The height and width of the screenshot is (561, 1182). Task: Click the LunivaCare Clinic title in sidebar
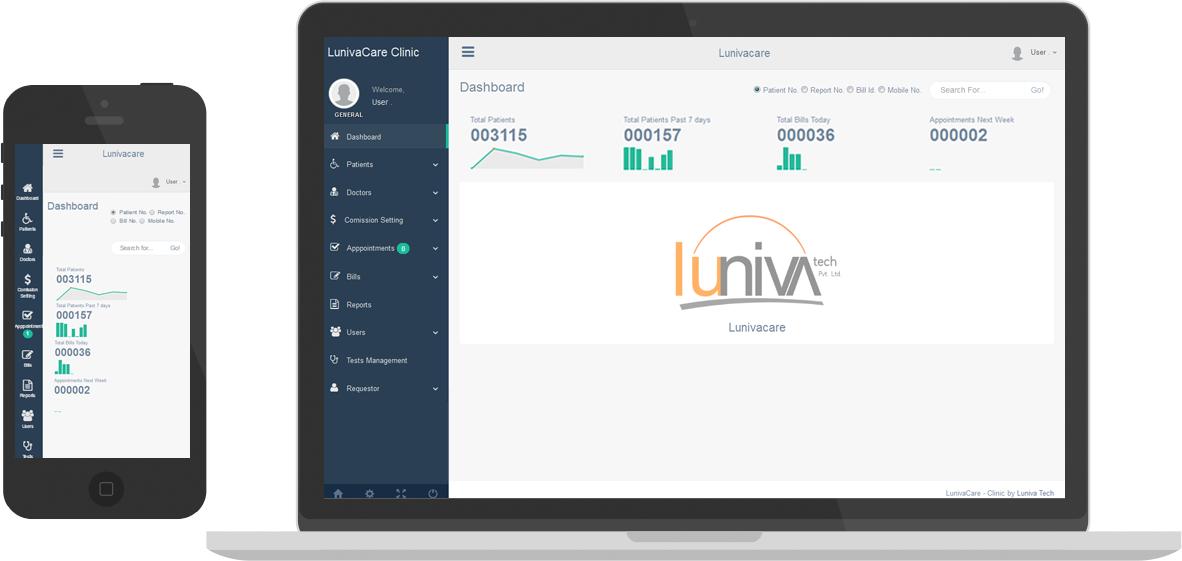pyautogui.click(x=373, y=52)
